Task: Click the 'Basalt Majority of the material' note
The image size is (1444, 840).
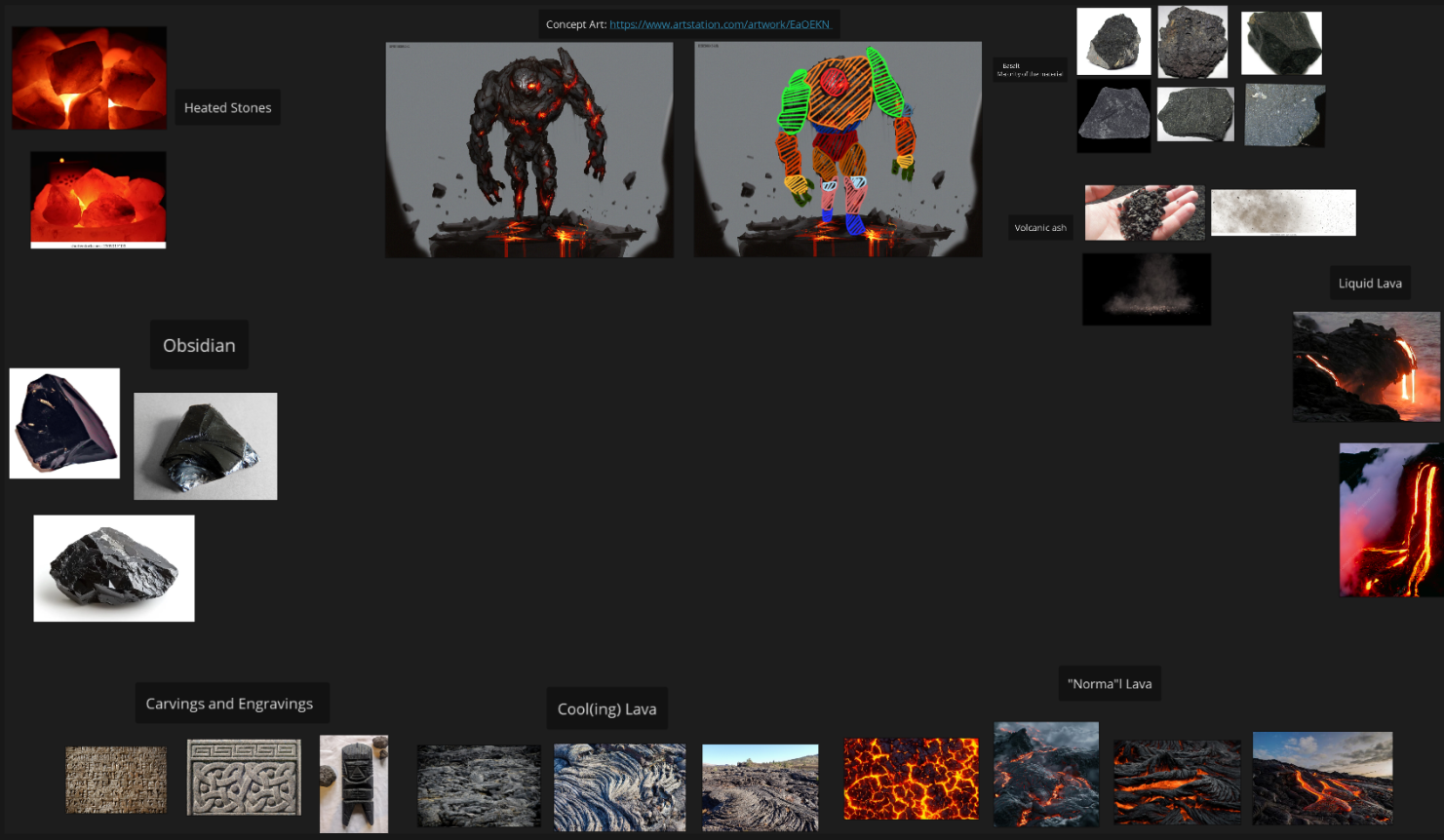Action: [1030, 70]
